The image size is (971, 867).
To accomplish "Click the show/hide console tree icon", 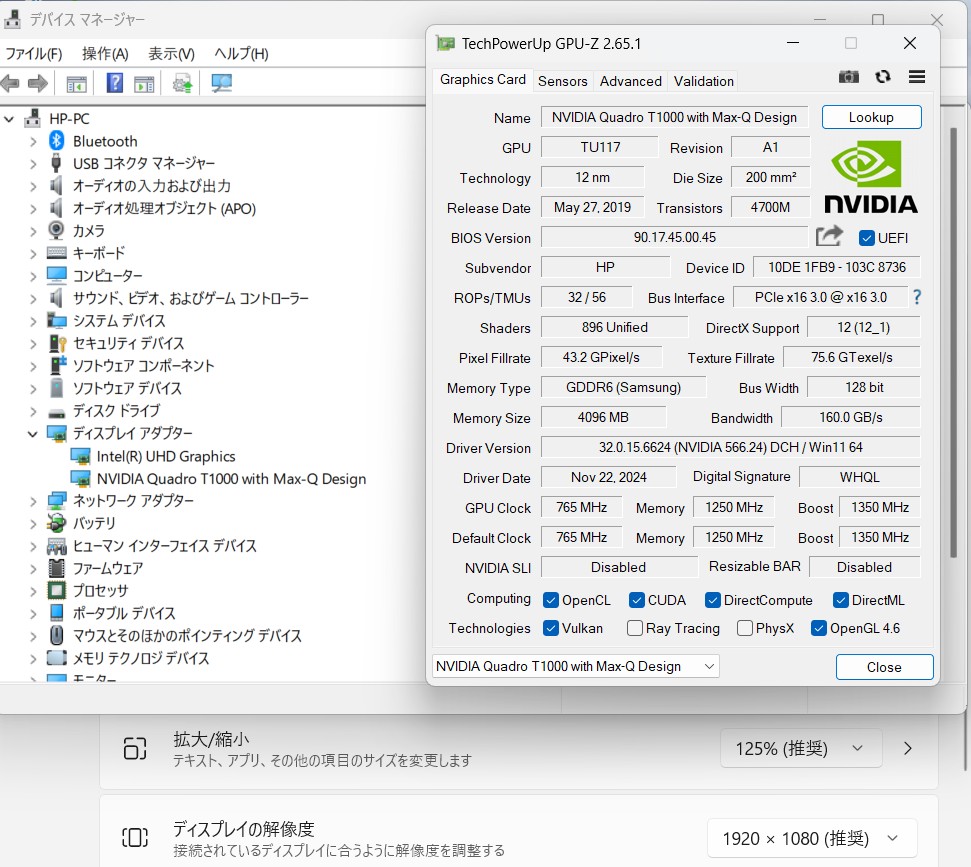I will [77, 84].
